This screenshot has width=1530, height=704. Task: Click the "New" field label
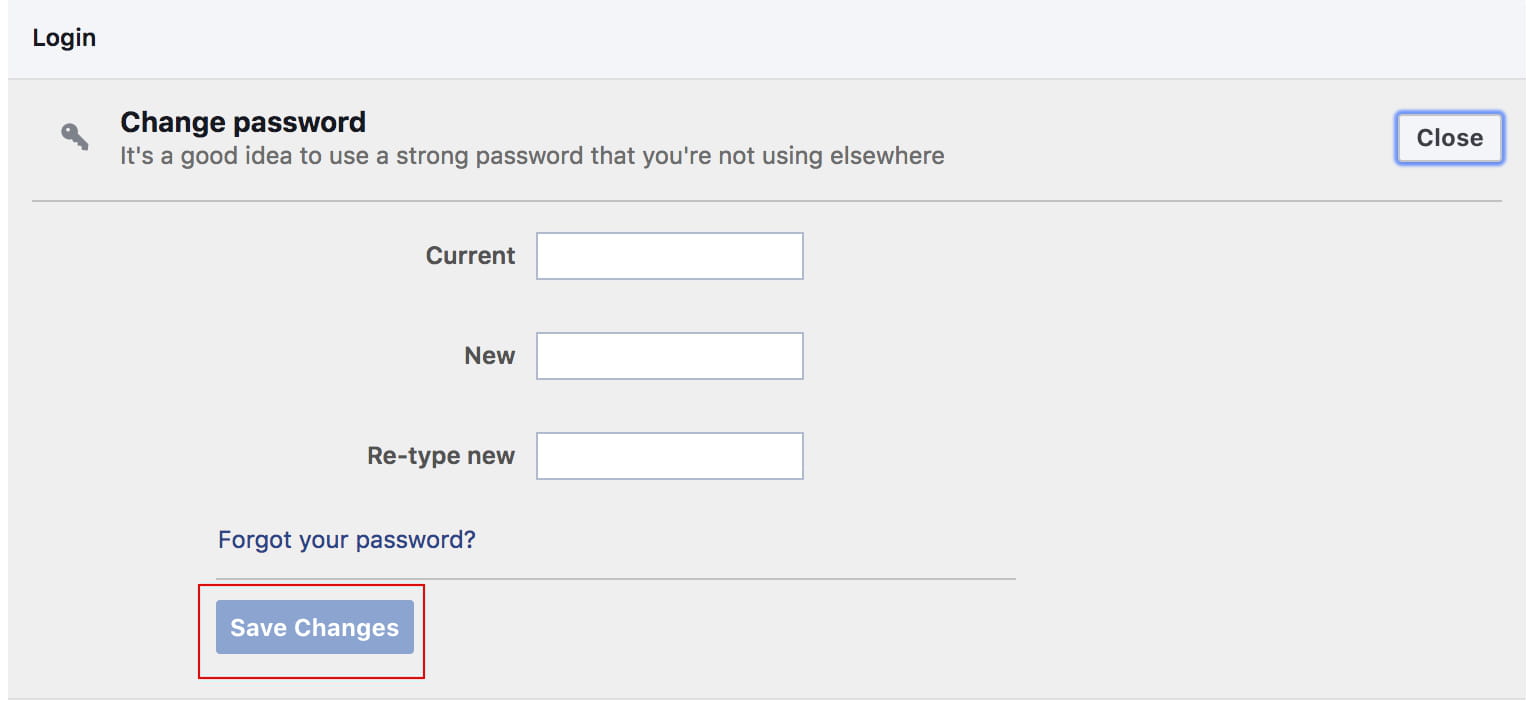tap(489, 356)
